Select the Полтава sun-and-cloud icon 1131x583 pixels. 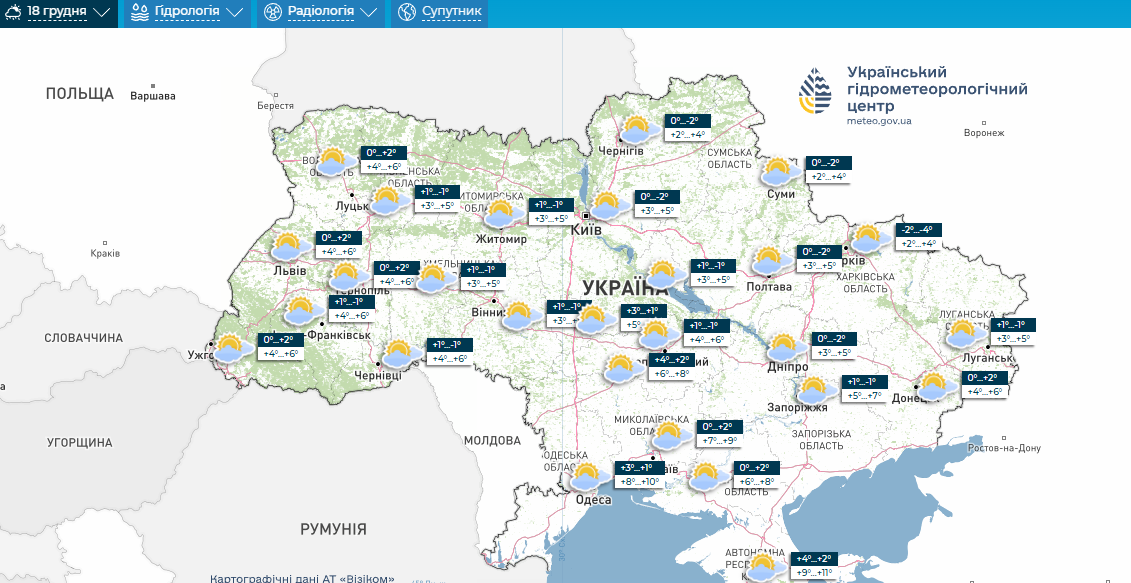(x=769, y=260)
